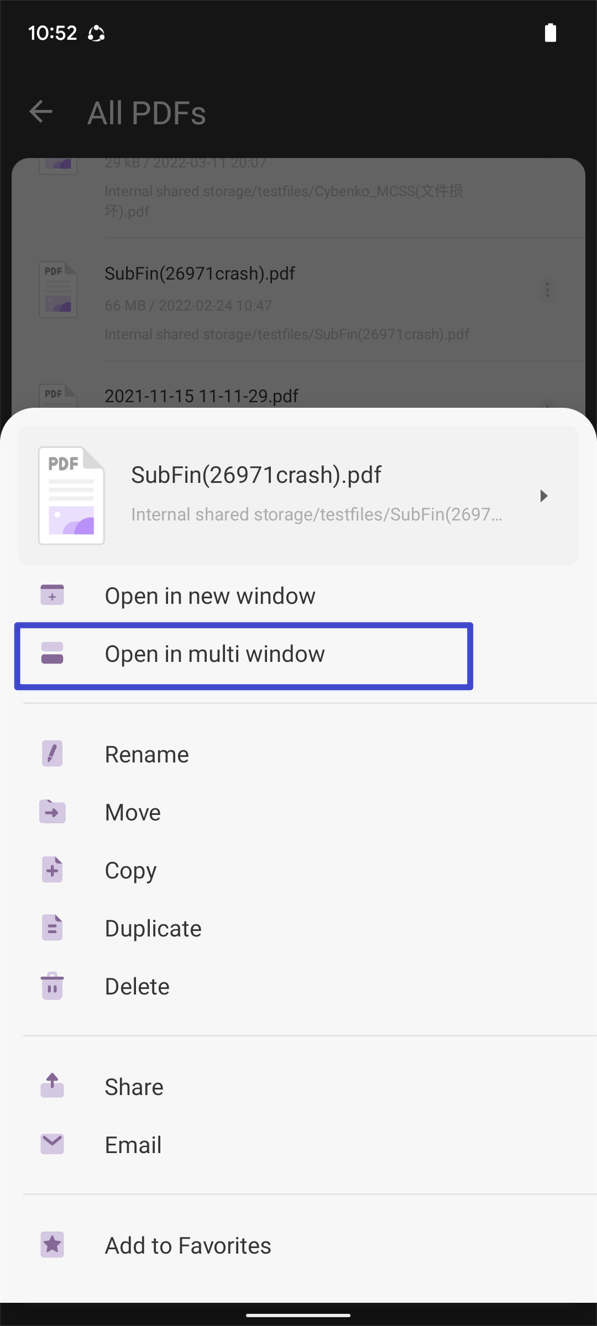Tap the All PDFs title
Screen dimensions: 597x1326
pyautogui.click(x=146, y=113)
